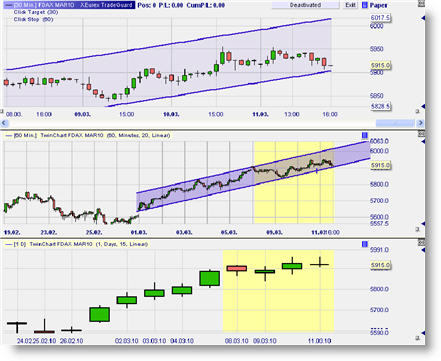441x361 pixels.
Task: Select the Paper account label
Action: 378,5
